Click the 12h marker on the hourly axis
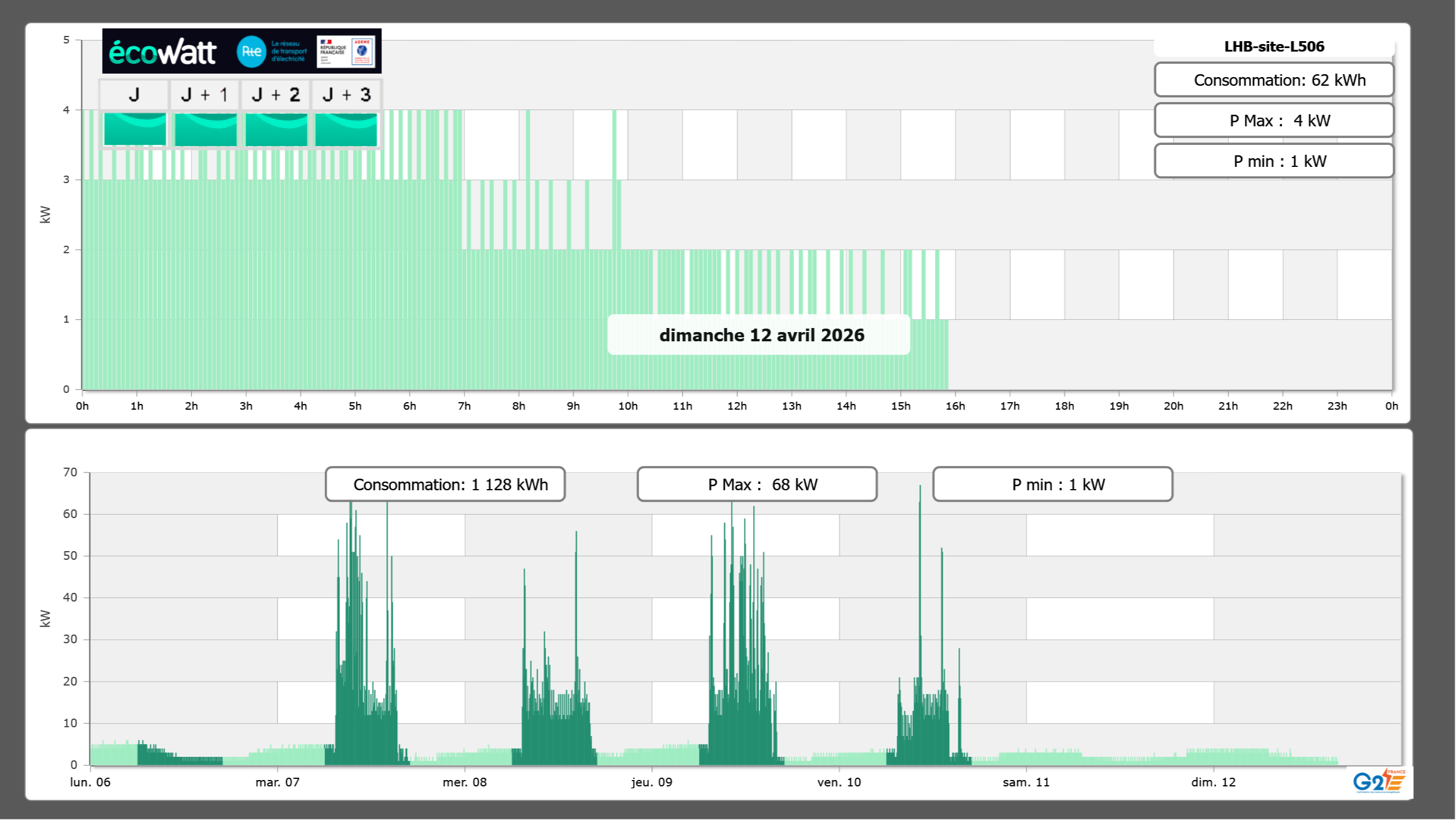This screenshot has width=1456, height=820. click(x=737, y=406)
